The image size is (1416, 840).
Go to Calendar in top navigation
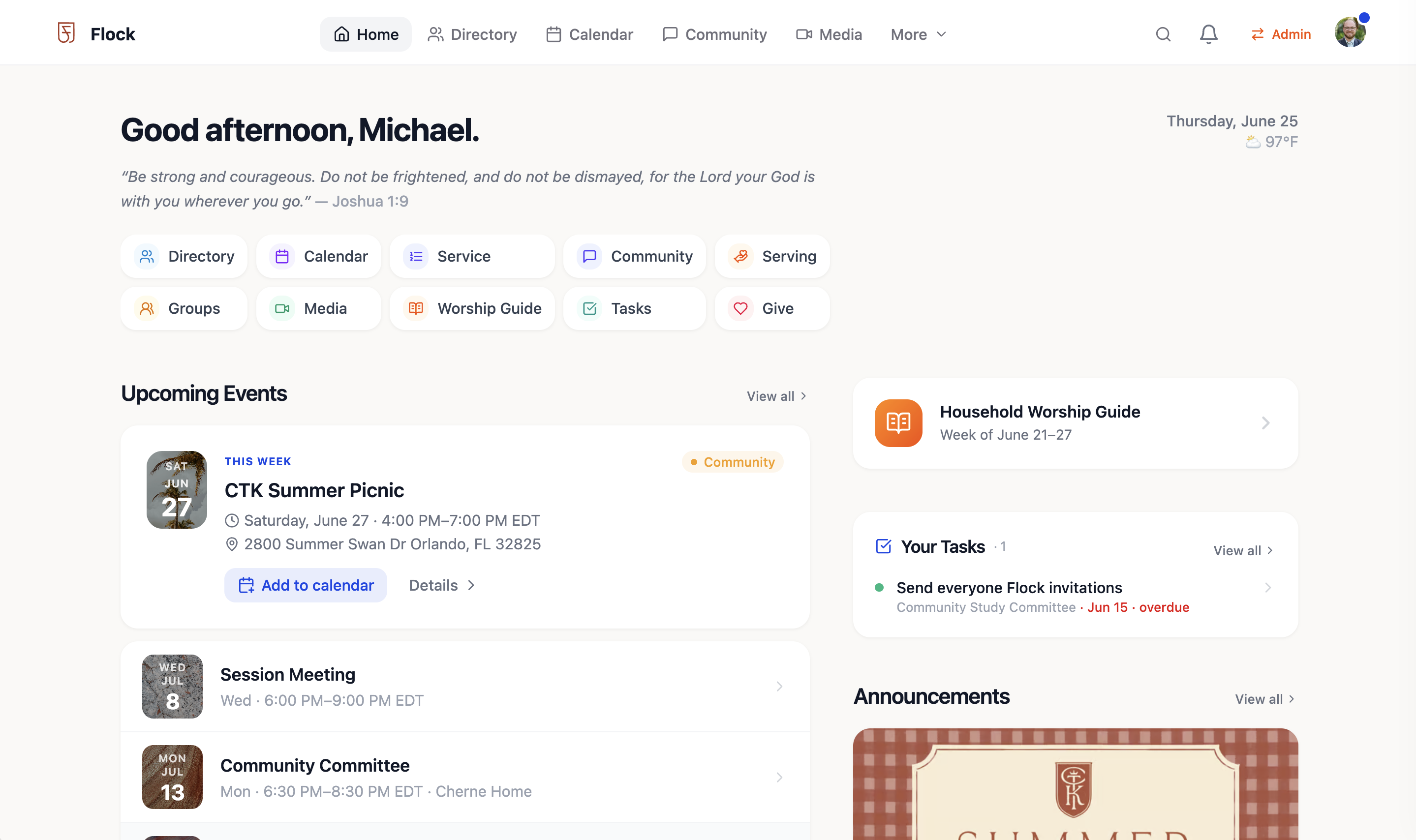[x=589, y=34]
